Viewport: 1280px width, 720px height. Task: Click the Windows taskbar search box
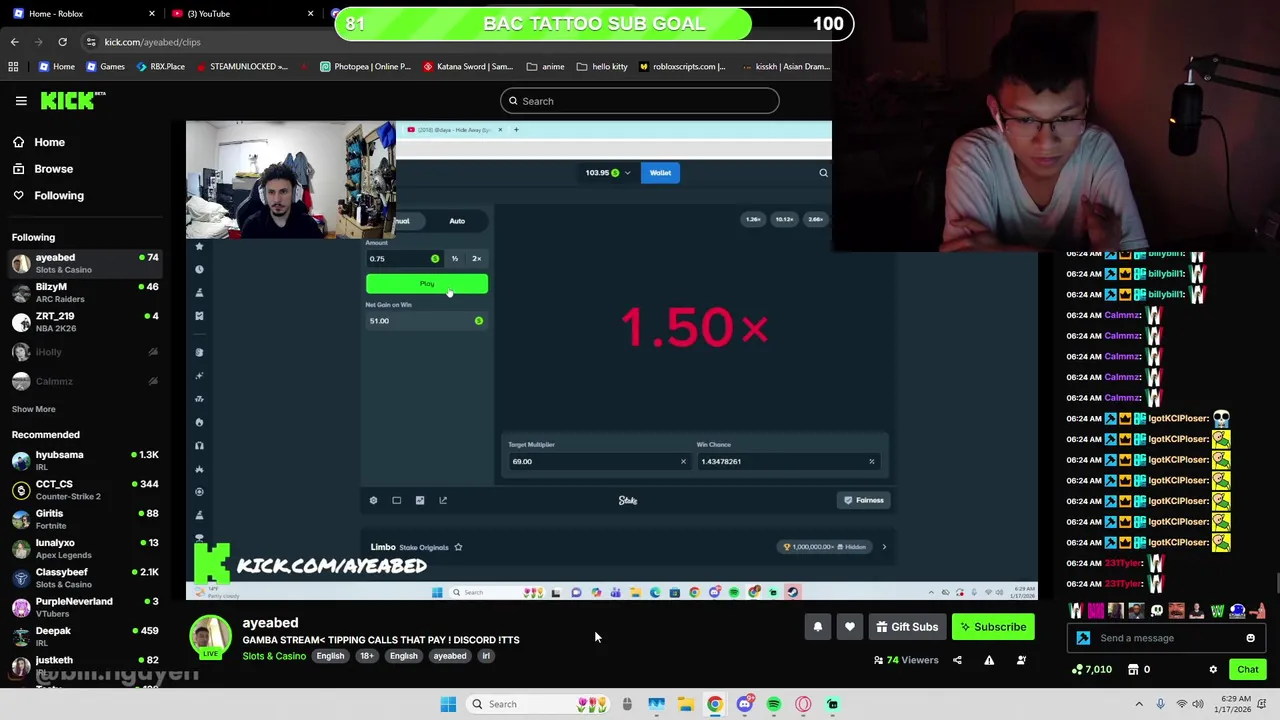point(540,704)
